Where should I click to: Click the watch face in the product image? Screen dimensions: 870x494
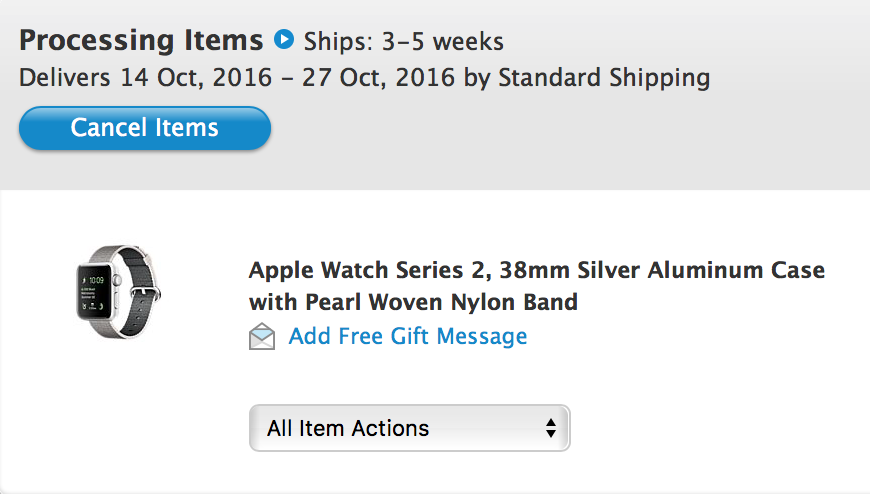(94, 291)
